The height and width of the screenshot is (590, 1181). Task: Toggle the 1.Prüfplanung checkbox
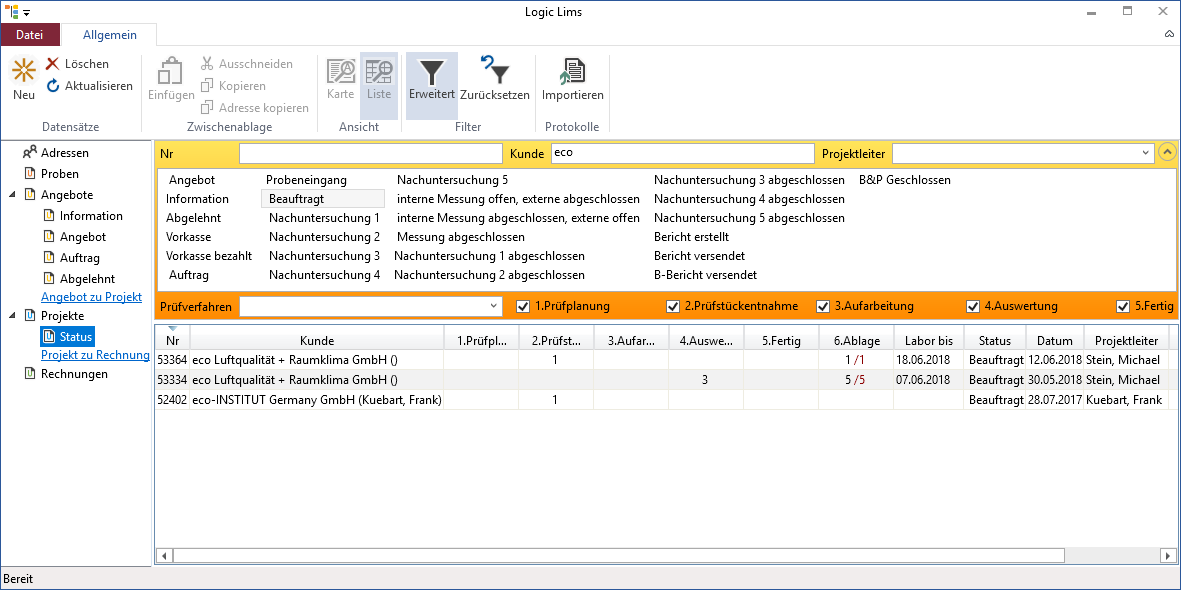click(523, 306)
